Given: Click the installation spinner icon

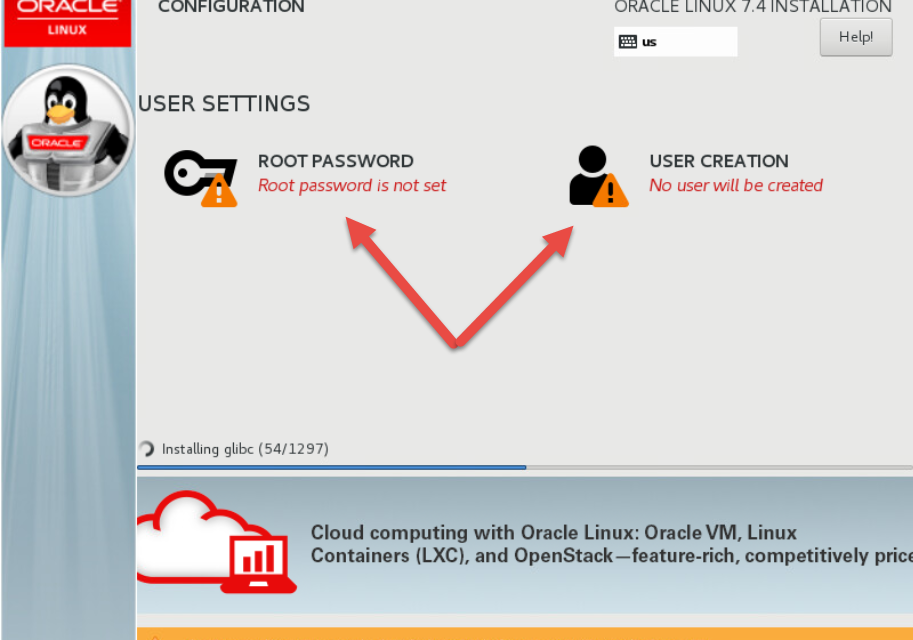Looking at the screenshot, I should tap(147, 448).
